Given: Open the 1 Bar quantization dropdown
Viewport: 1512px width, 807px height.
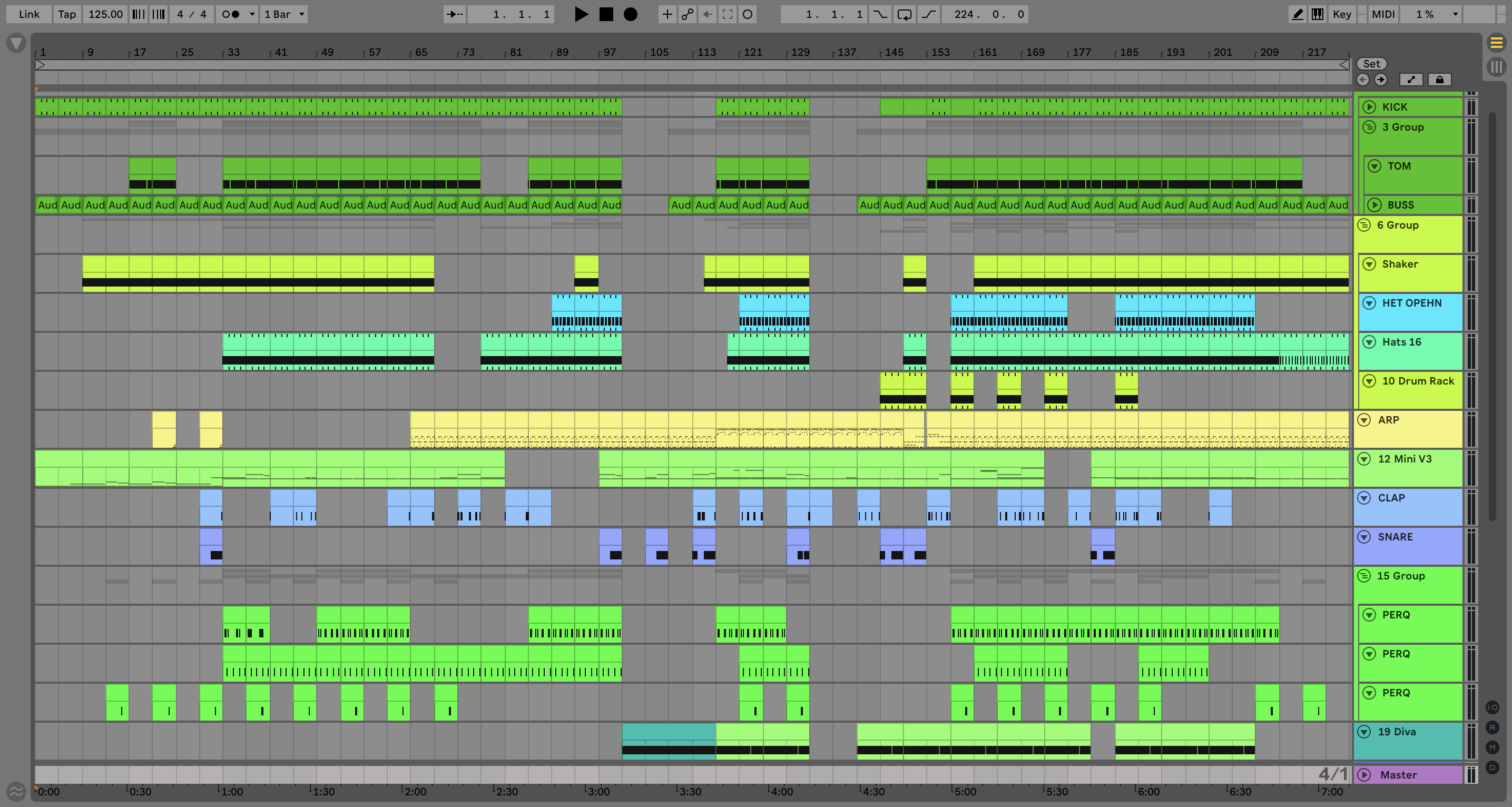Looking at the screenshot, I should (x=284, y=14).
